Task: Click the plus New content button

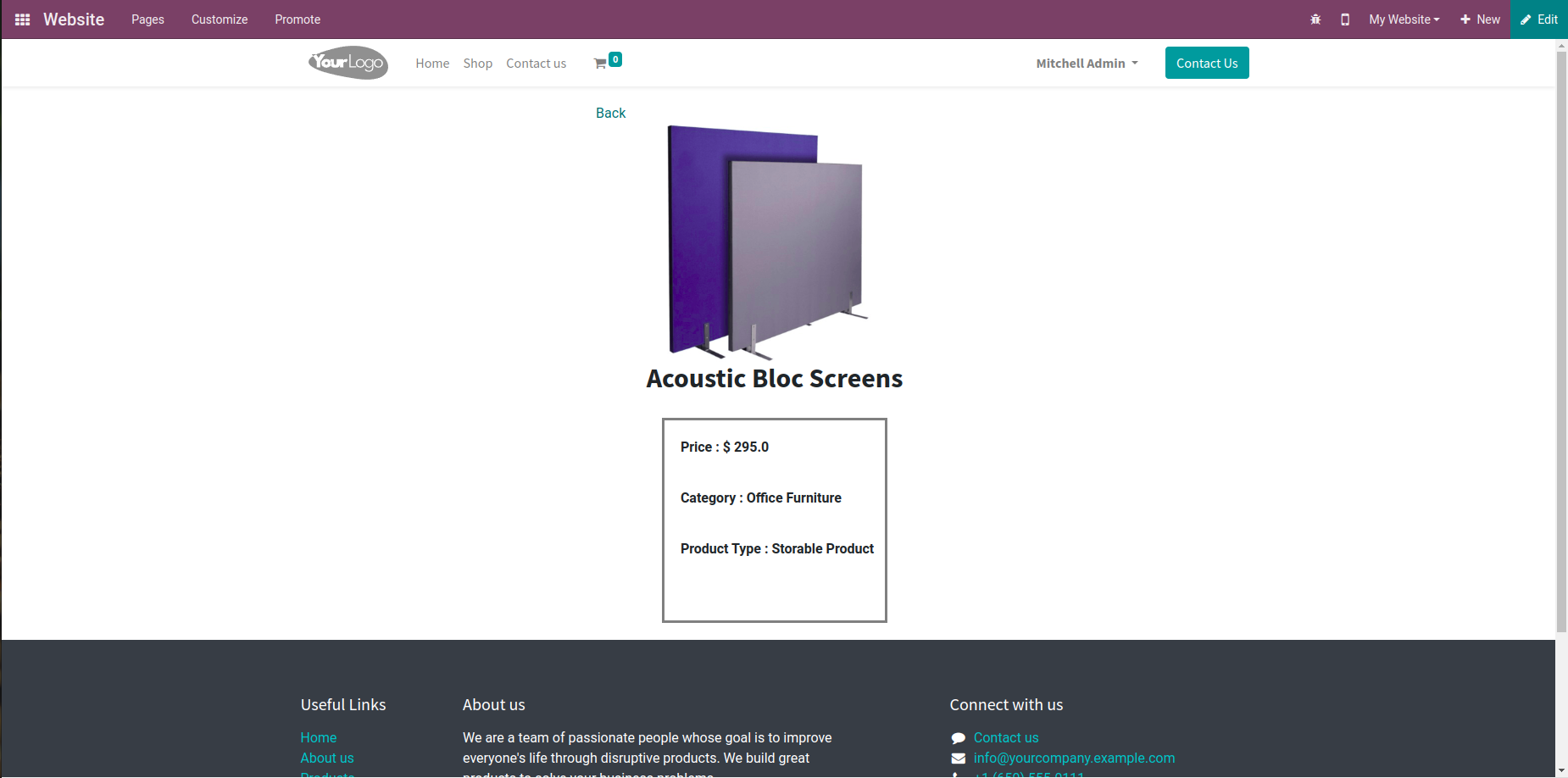Action: pyautogui.click(x=1480, y=19)
